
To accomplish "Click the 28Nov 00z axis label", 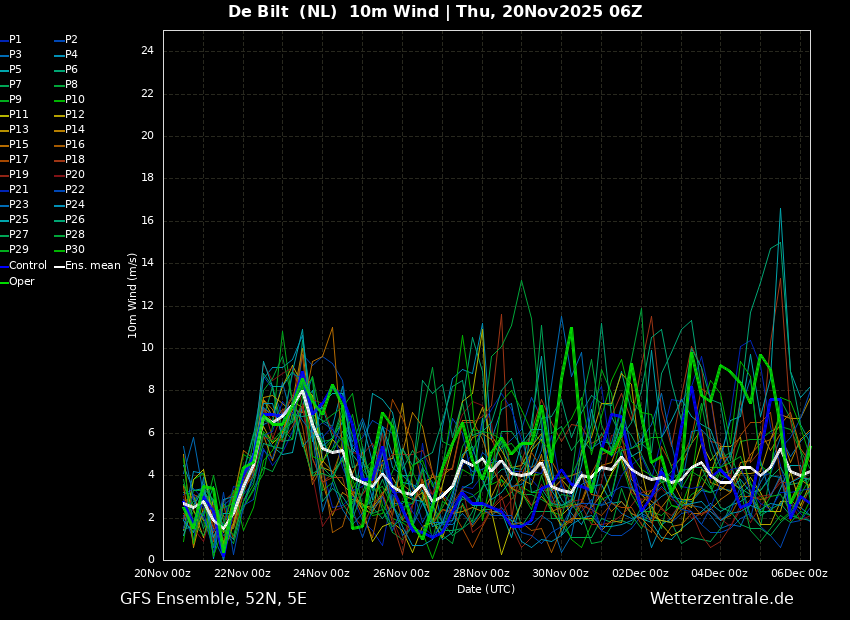I will [482, 573].
